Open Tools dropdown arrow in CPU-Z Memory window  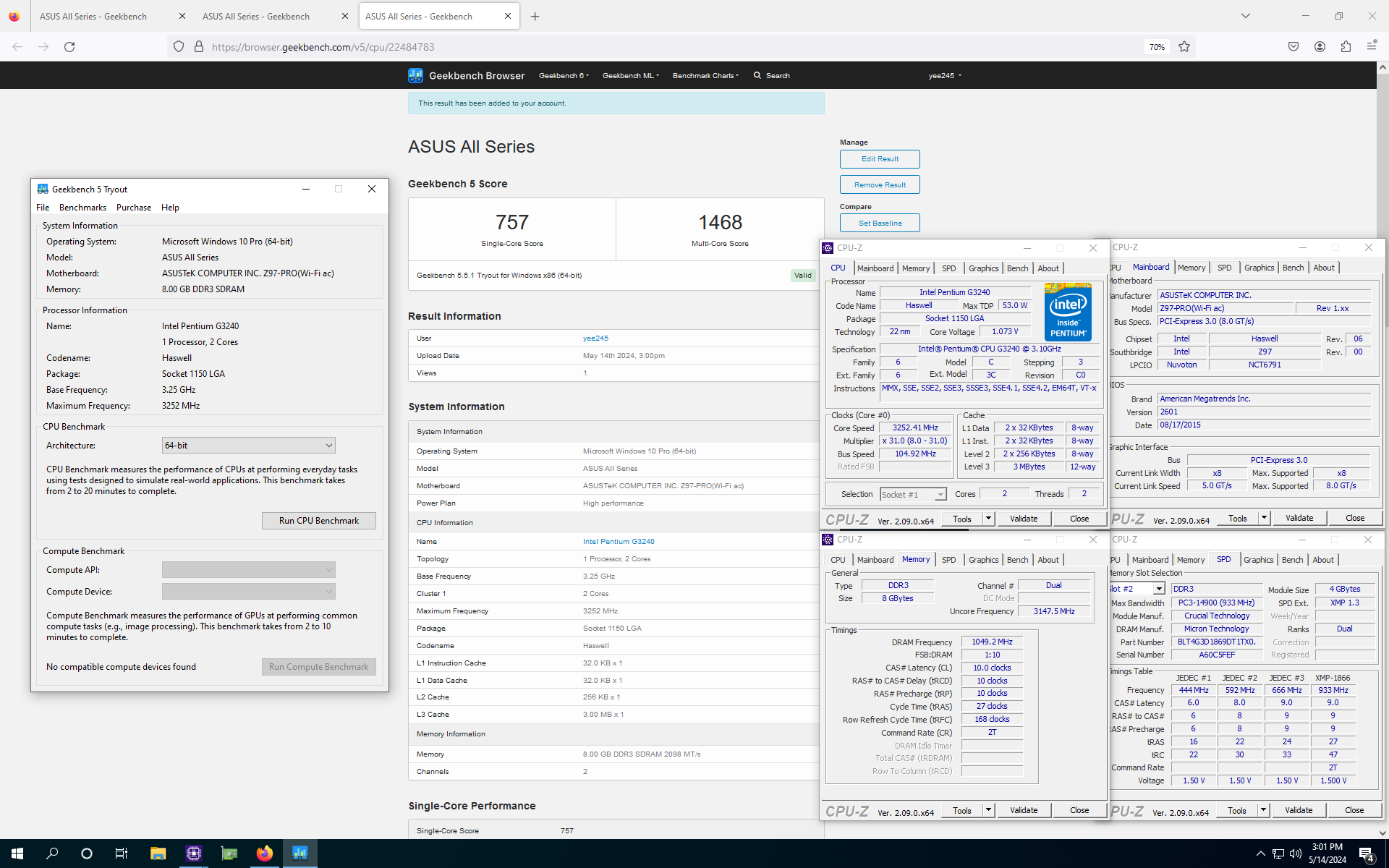point(988,810)
